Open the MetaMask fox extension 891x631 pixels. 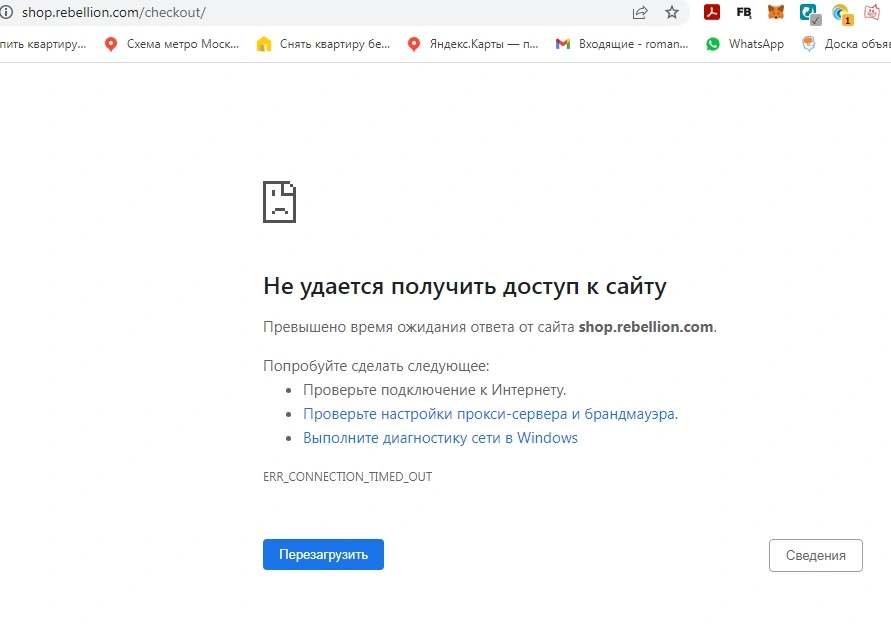(x=776, y=12)
